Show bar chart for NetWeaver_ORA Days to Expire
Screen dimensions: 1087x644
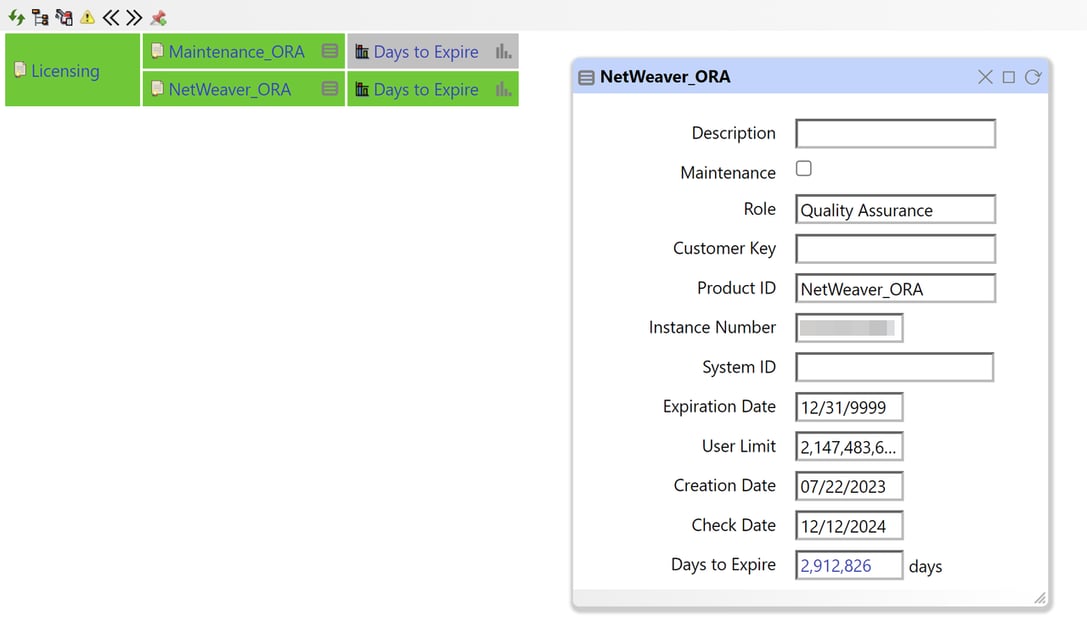[x=503, y=89]
